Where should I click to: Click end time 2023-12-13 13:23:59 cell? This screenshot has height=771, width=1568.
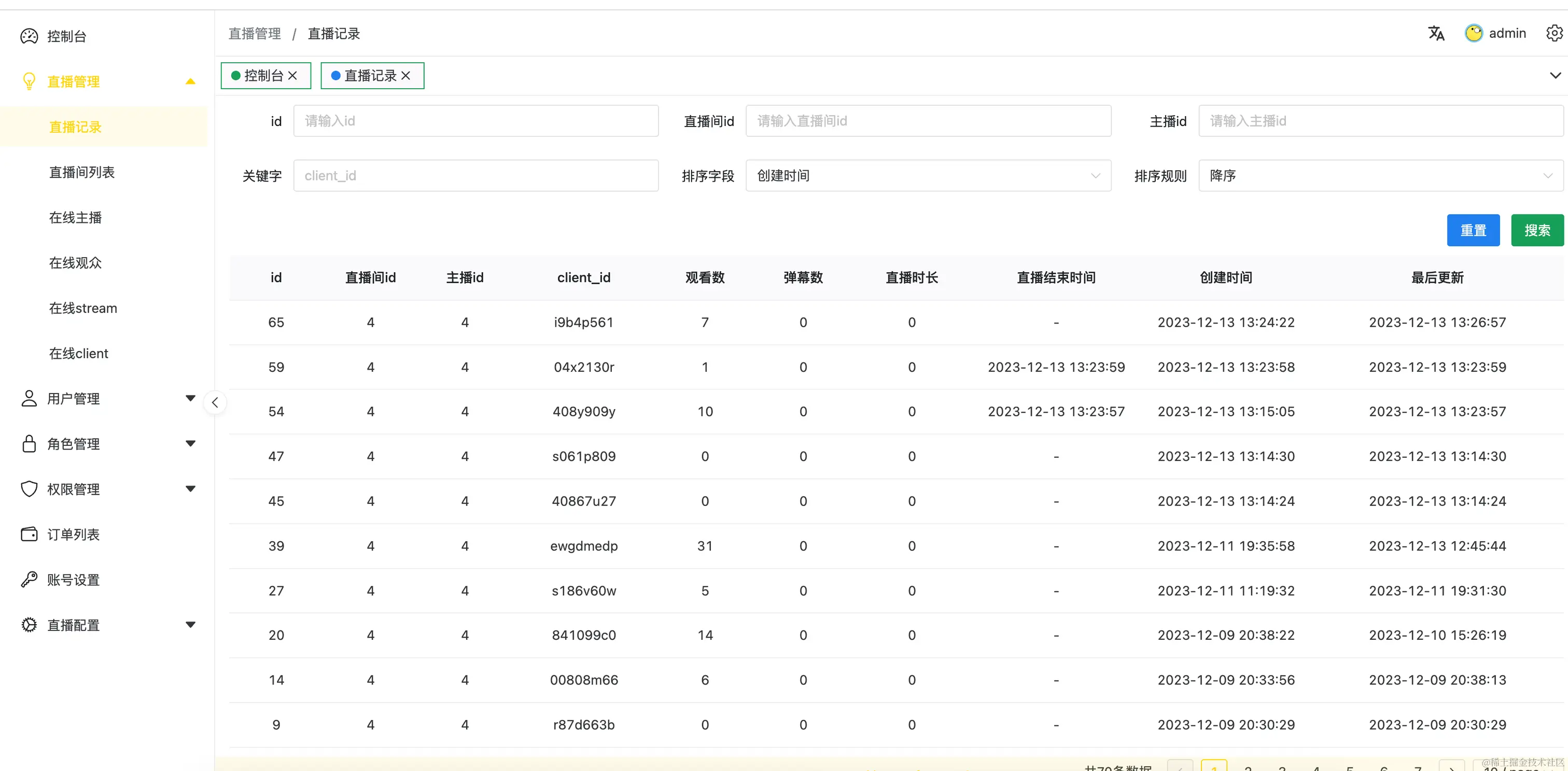click(1056, 368)
